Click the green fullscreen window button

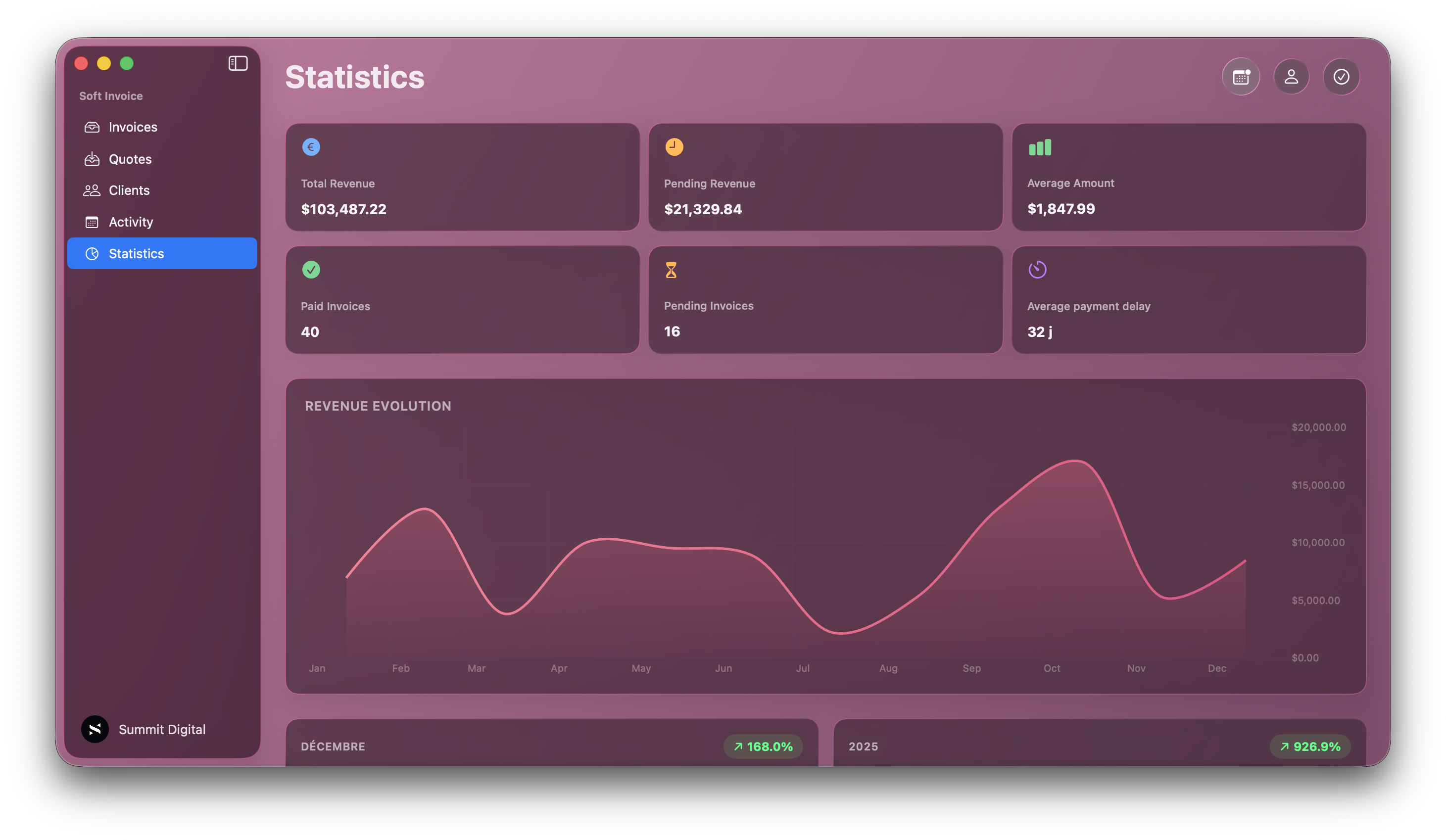coord(127,63)
